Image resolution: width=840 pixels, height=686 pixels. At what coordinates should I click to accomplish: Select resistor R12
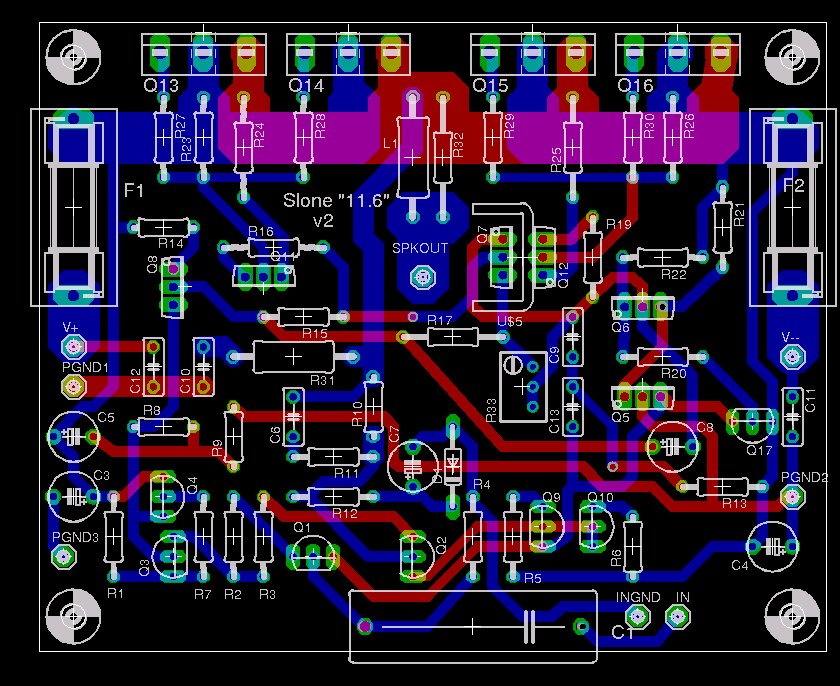(333, 497)
